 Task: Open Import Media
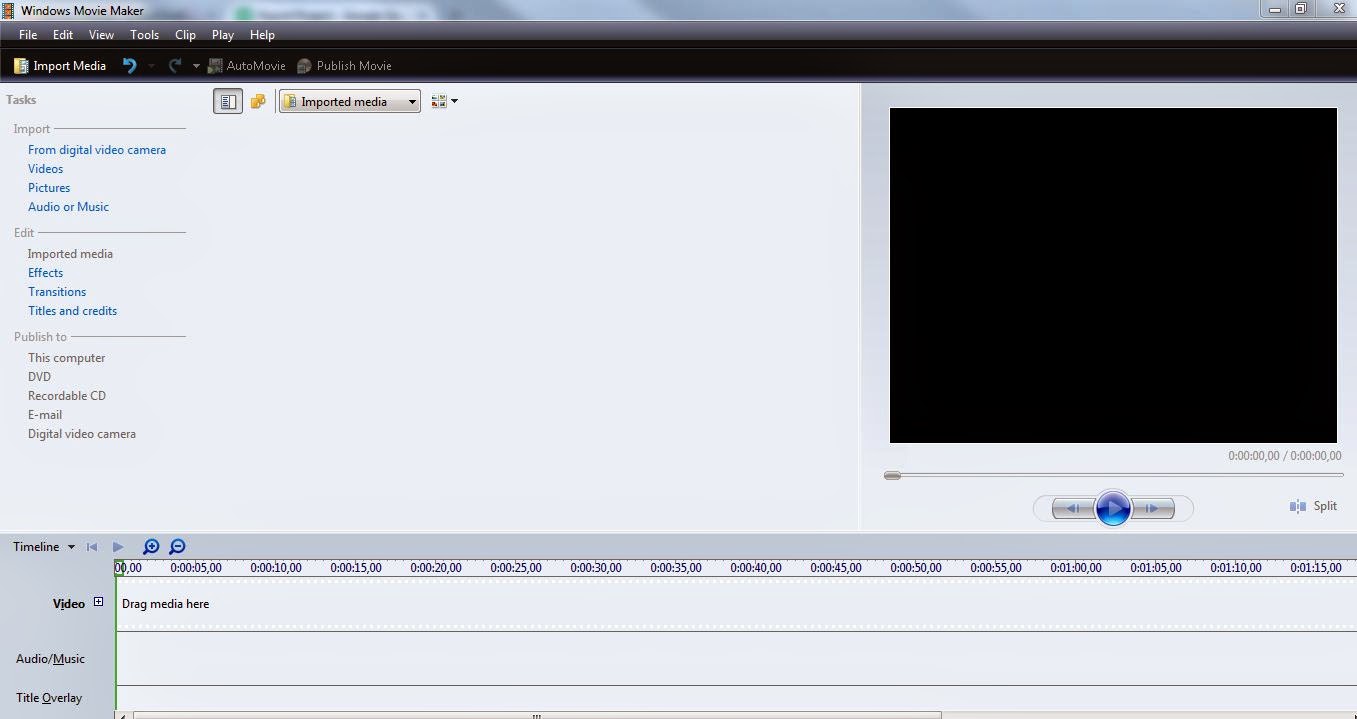click(59, 65)
